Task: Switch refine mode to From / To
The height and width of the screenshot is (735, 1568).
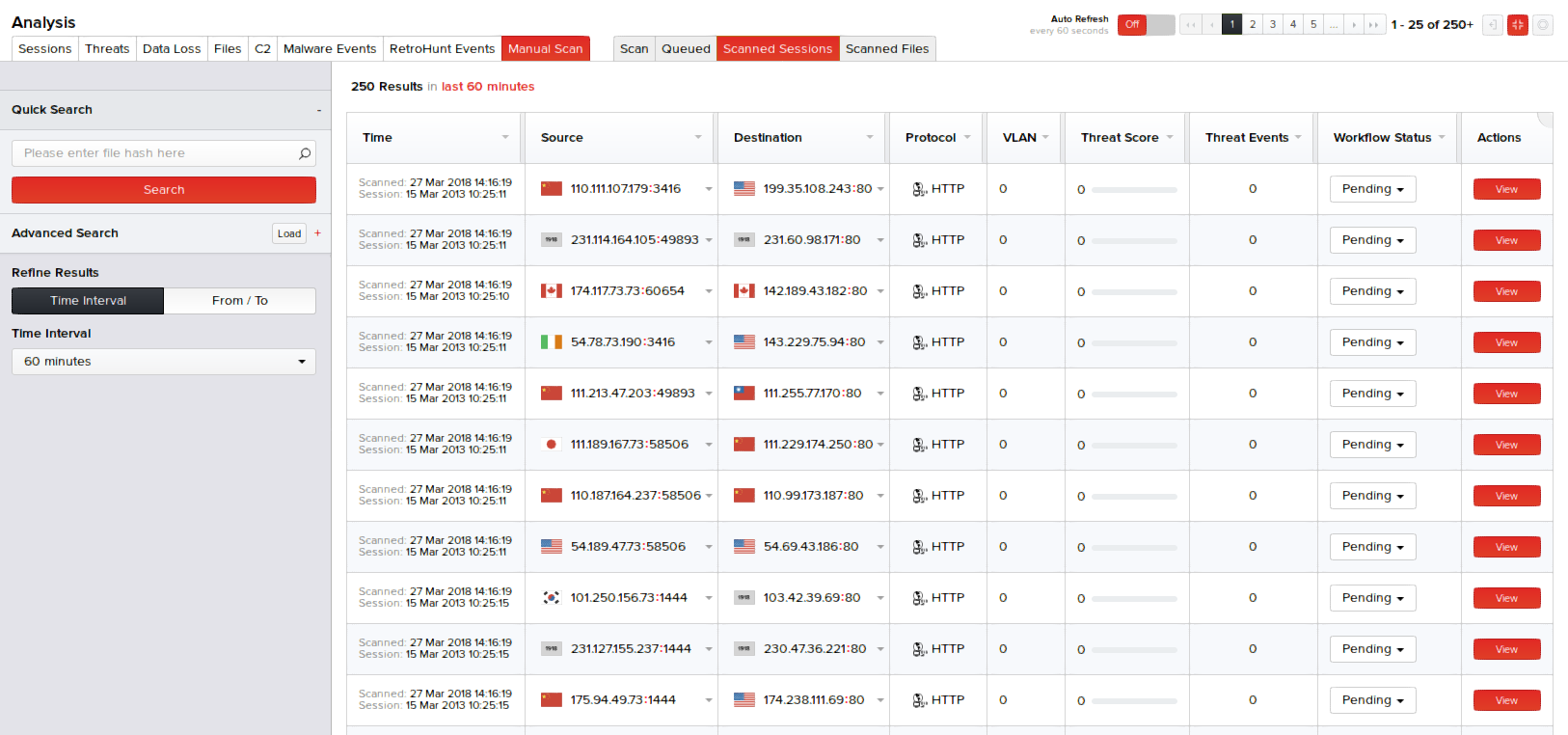Action: coord(240,301)
